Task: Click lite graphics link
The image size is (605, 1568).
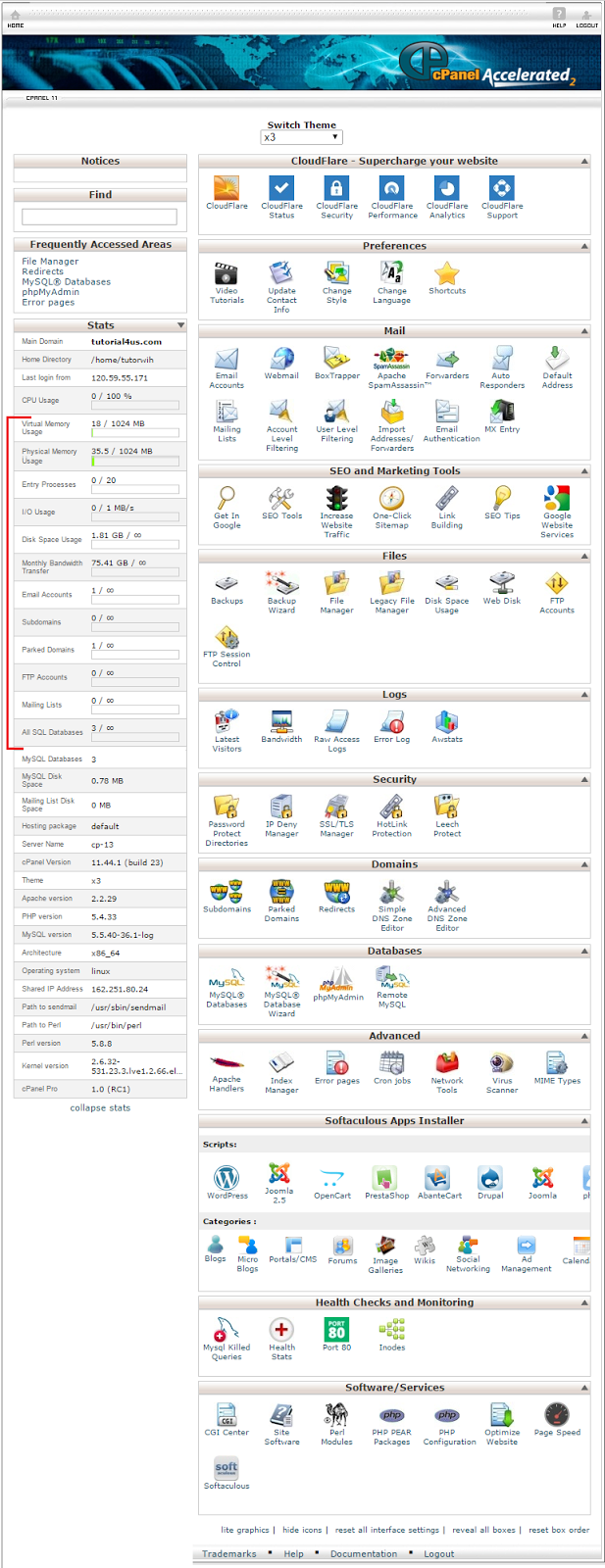Action: 245,1530
